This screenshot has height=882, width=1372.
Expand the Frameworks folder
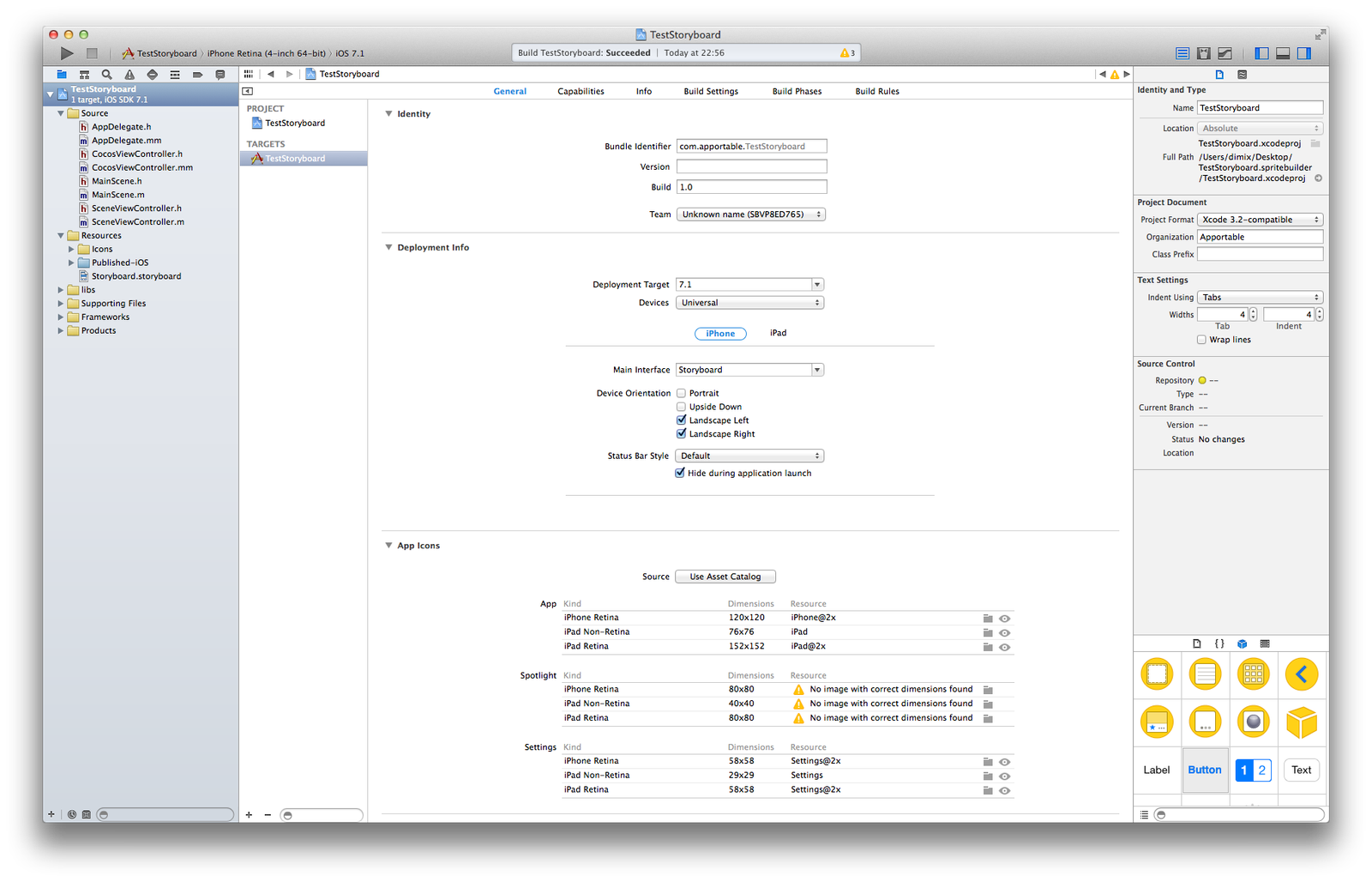pos(61,317)
